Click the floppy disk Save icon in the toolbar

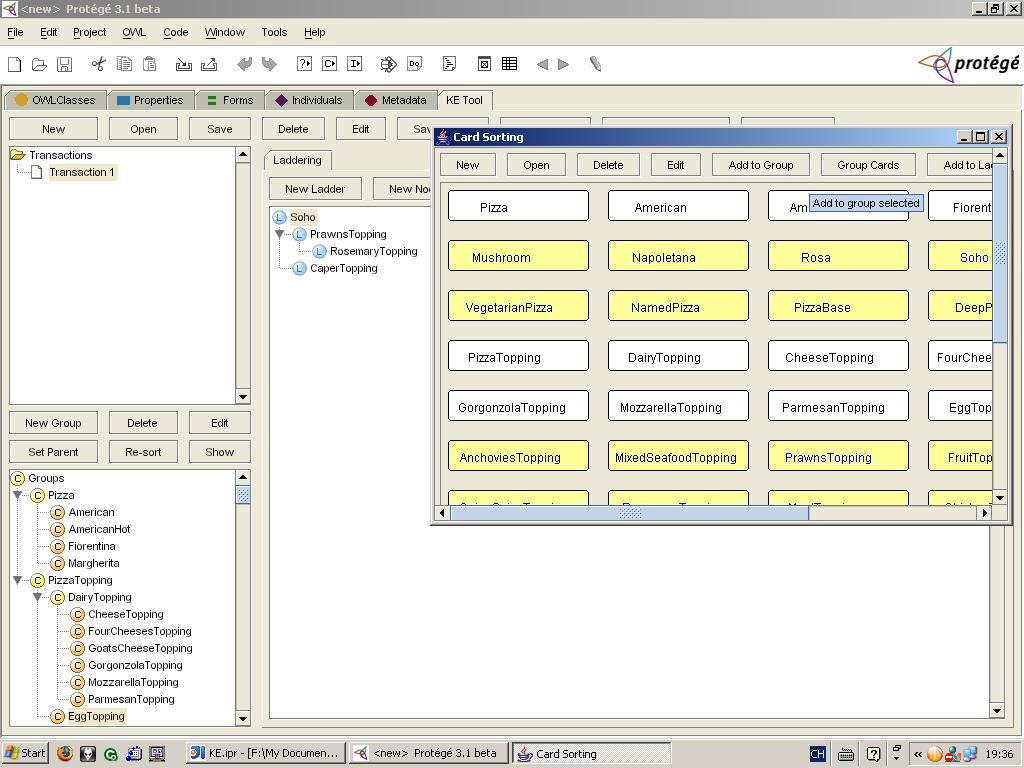click(64, 64)
